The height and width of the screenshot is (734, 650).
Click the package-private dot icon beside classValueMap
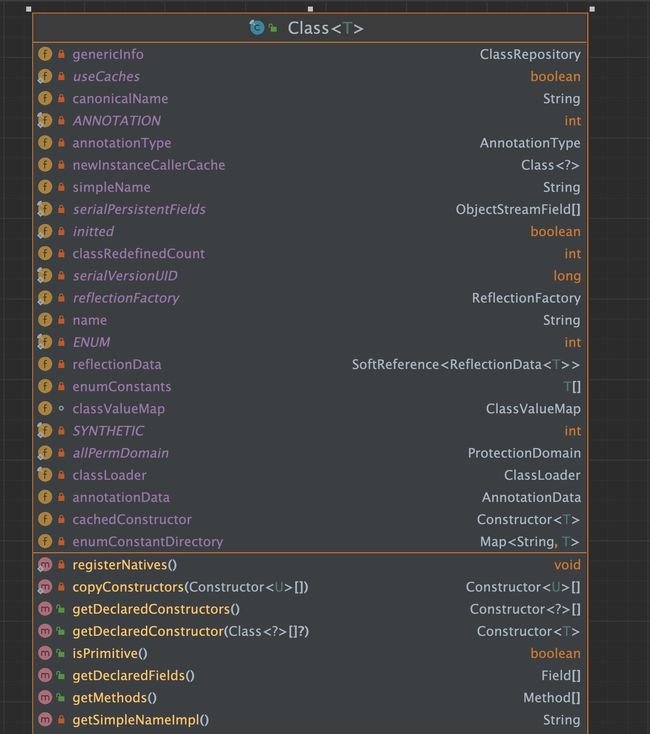point(61,408)
